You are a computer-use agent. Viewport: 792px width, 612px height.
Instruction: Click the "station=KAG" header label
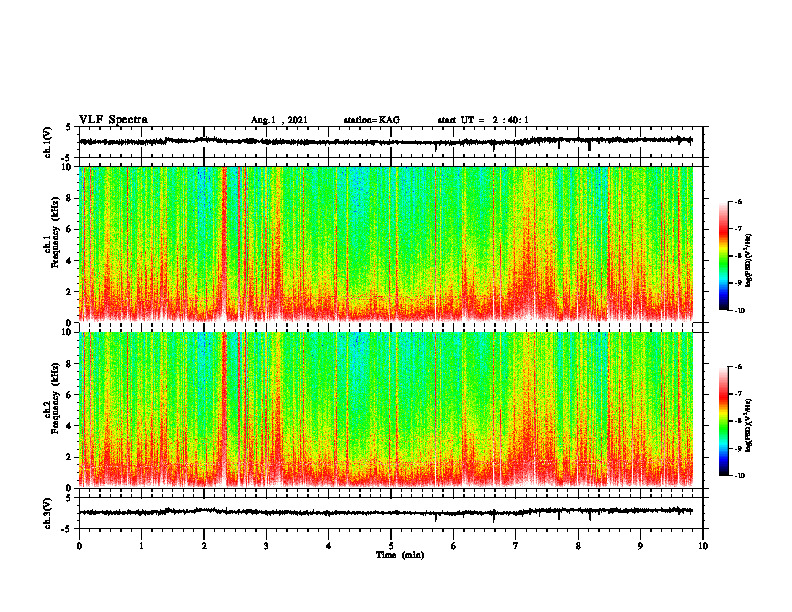[x=372, y=120]
